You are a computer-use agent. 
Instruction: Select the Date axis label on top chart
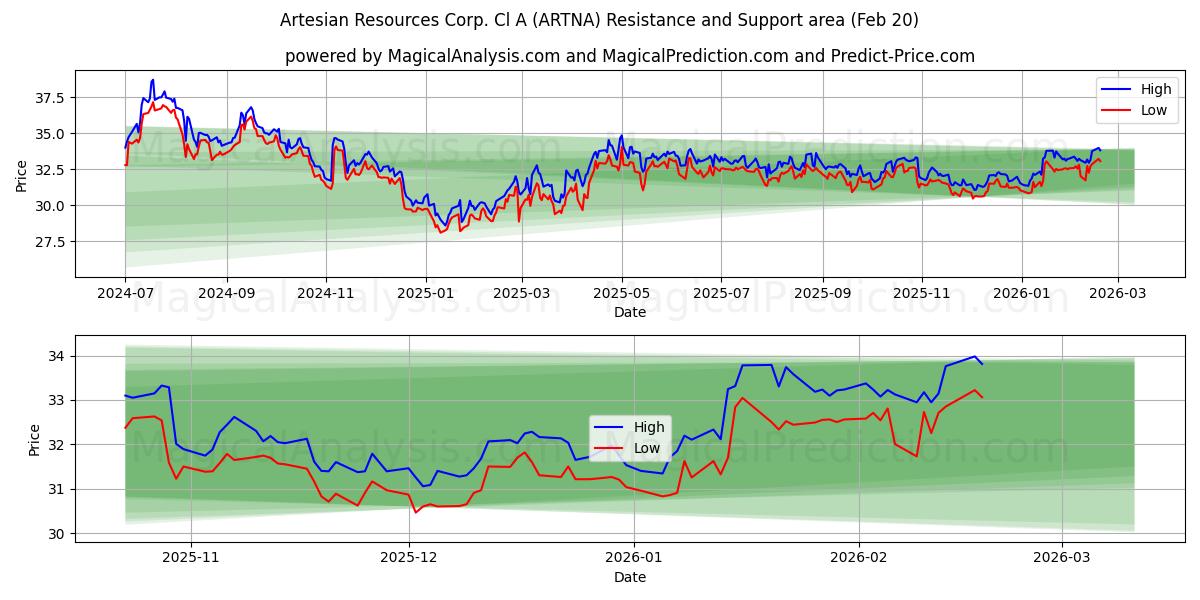coord(630,310)
